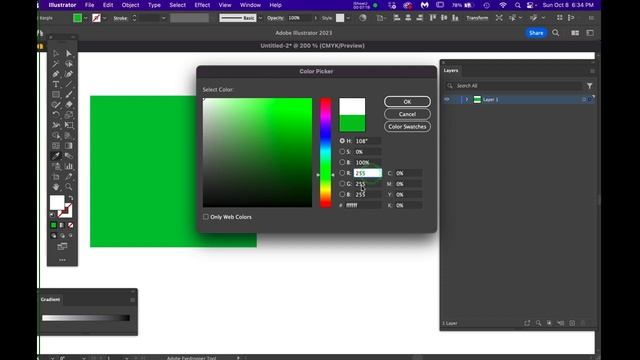The width and height of the screenshot is (640, 360).
Task: Select the B brightness radio button at 100%
Action: pos(342,162)
